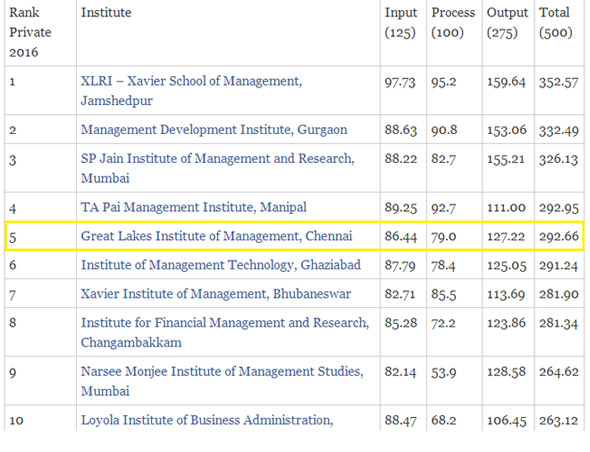The height and width of the screenshot is (452, 590).
Task: Select the highlighted total 292.66 cell
Action: pos(559,236)
